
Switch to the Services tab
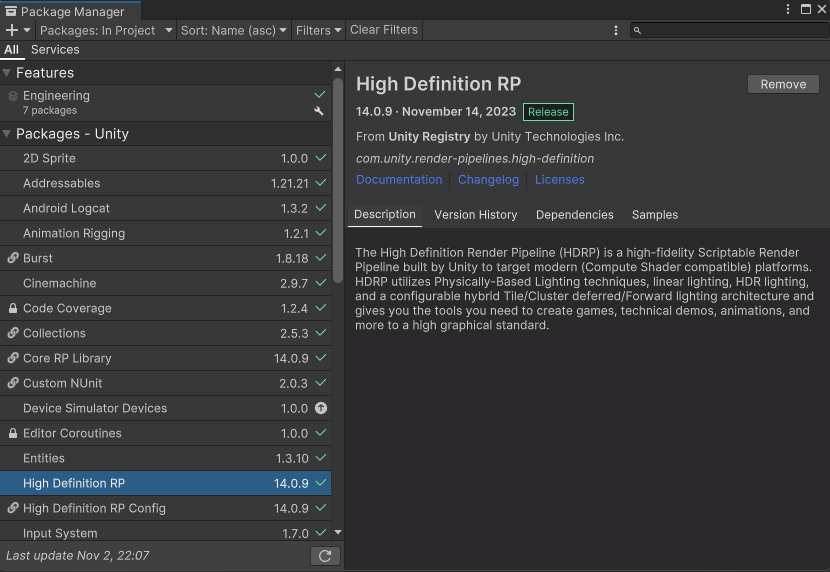55,50
